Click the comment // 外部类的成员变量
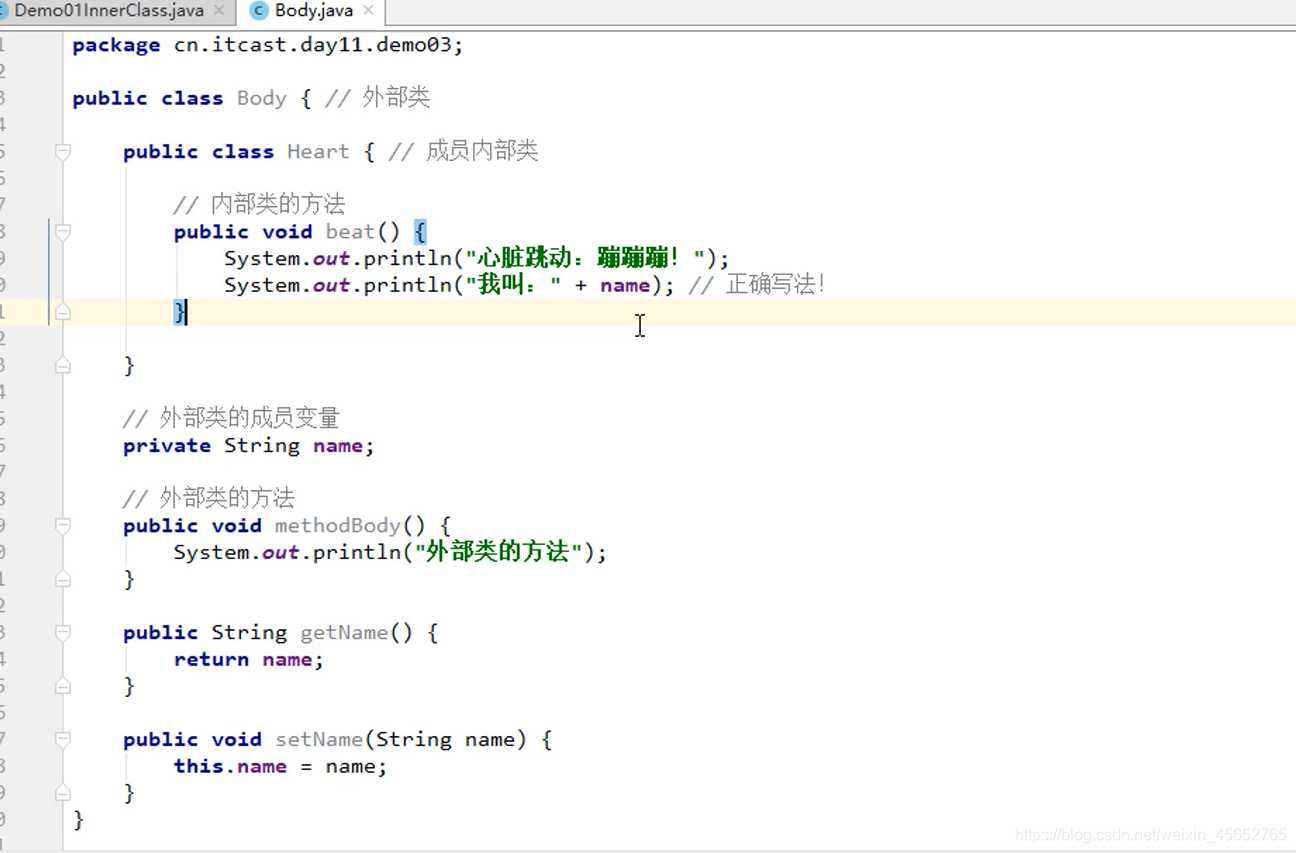Image resolution: width=1296 pixels, height=853 pixels. tap(231, 418)
